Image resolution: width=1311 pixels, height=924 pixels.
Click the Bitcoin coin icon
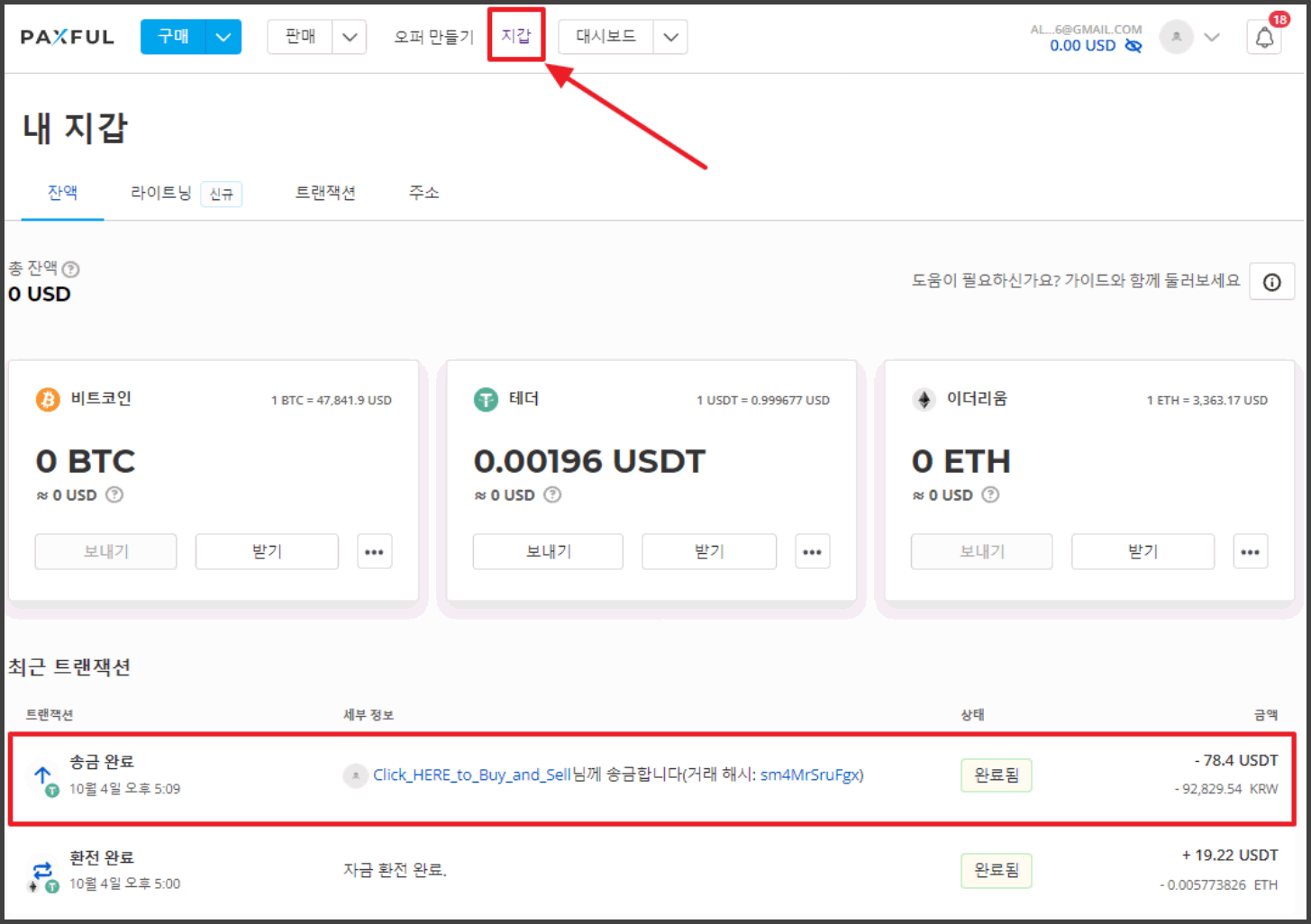(x=47, y=399)
